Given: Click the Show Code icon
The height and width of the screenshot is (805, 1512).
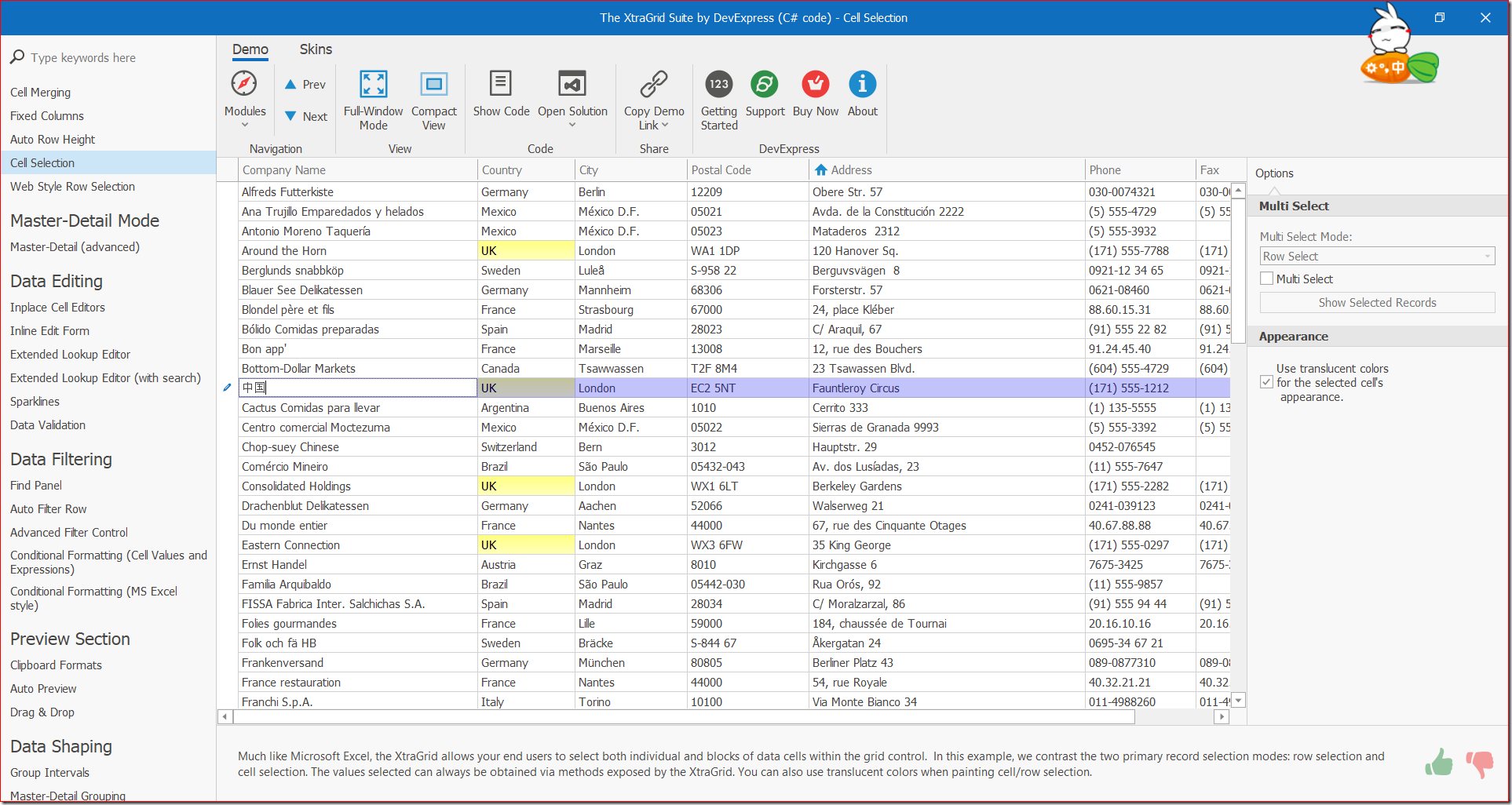Looking at the screenshot, I should coord(501,83).
